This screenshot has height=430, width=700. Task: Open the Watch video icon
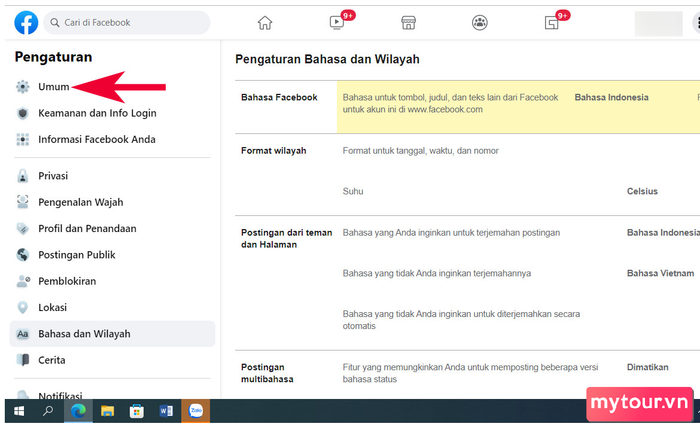pyautogui.click(x=337, y=22)
